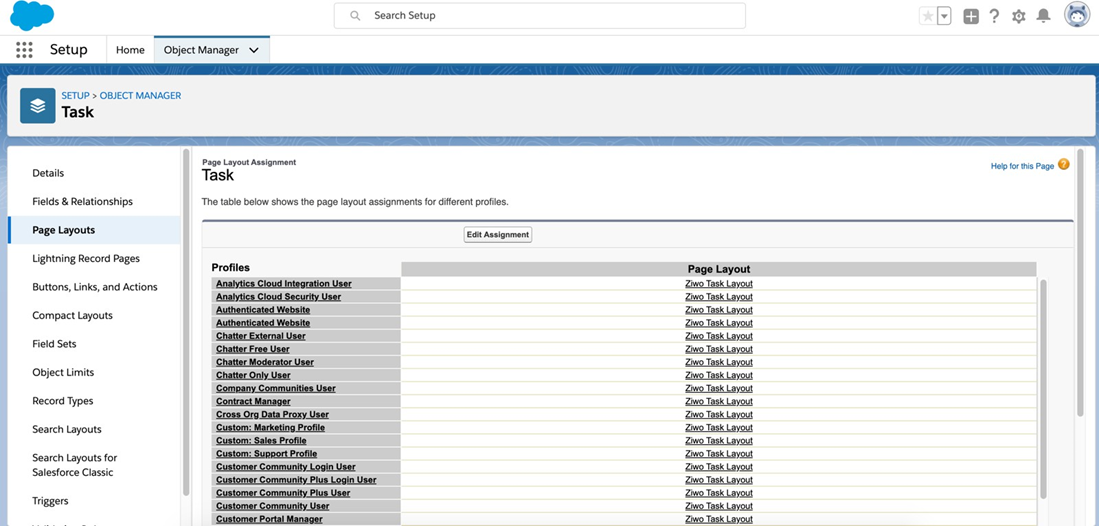Open Cross Org Data Proxy User profile
This screenshot has height=526, width=1099.
(x=272, y=414)
